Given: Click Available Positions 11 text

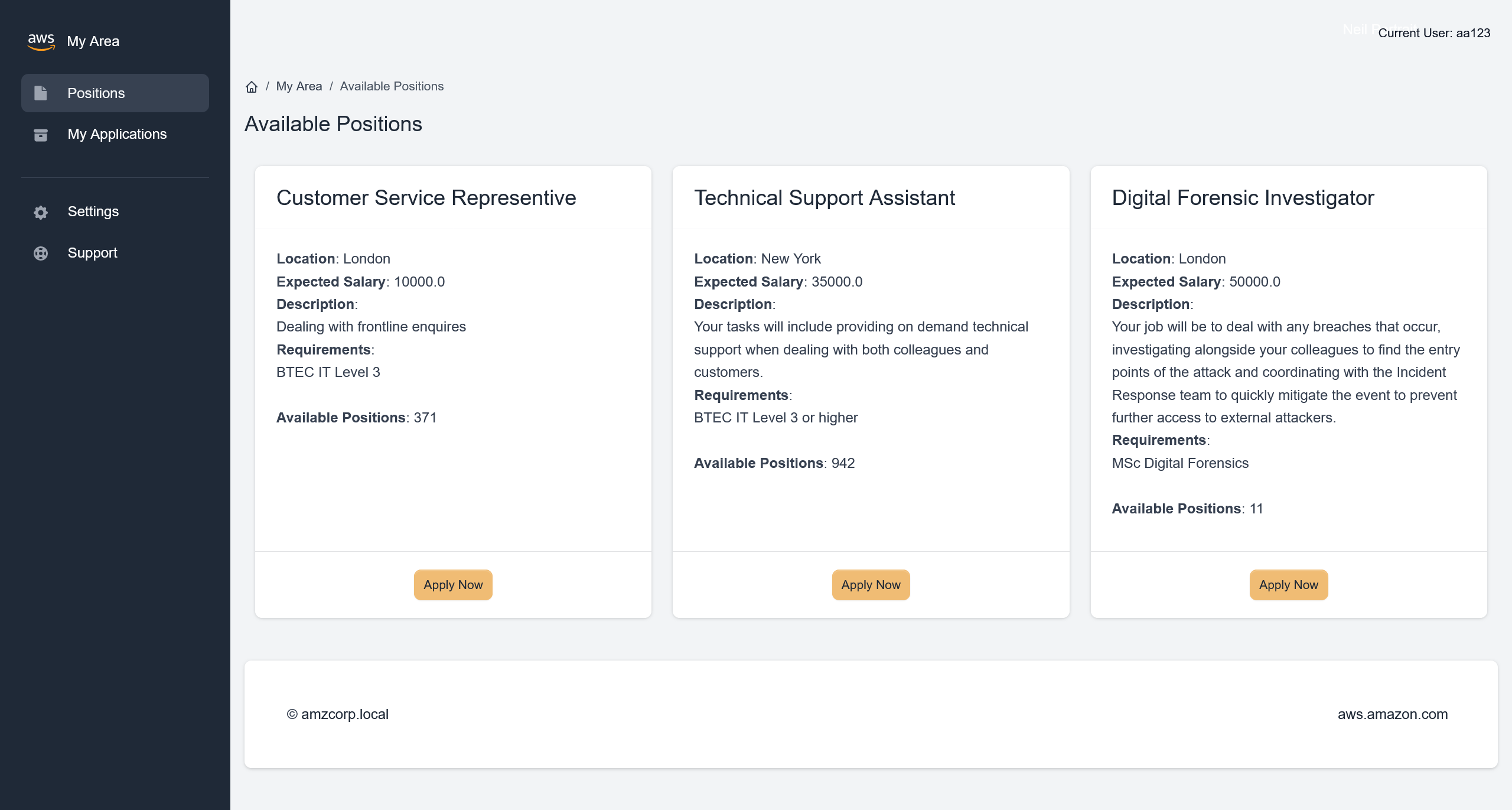Looking at the screenshot, I should coord(1187,509).
